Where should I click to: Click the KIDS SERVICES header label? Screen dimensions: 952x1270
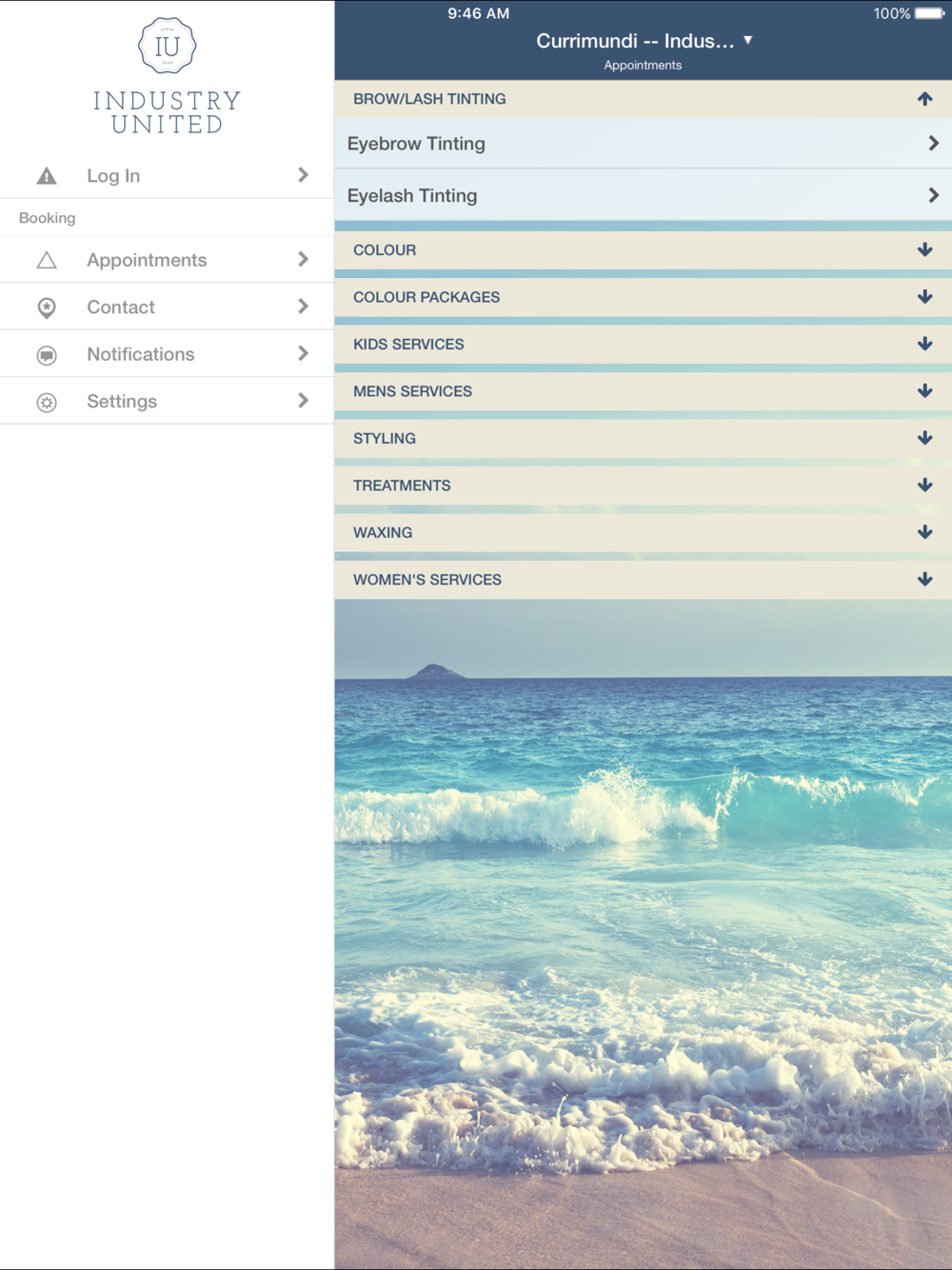point(408,345)
